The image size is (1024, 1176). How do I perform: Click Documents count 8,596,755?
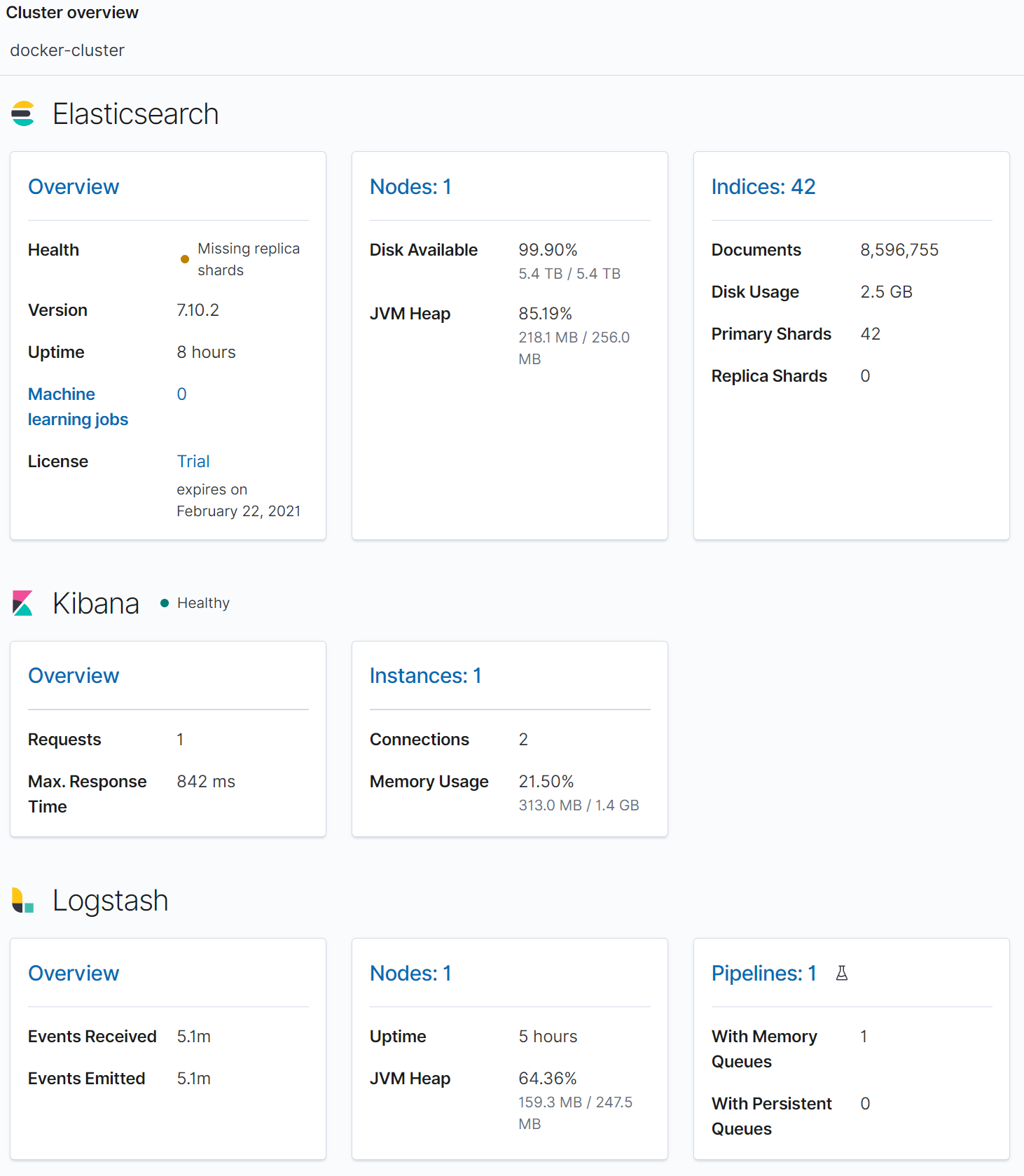[x=899, y=249]
